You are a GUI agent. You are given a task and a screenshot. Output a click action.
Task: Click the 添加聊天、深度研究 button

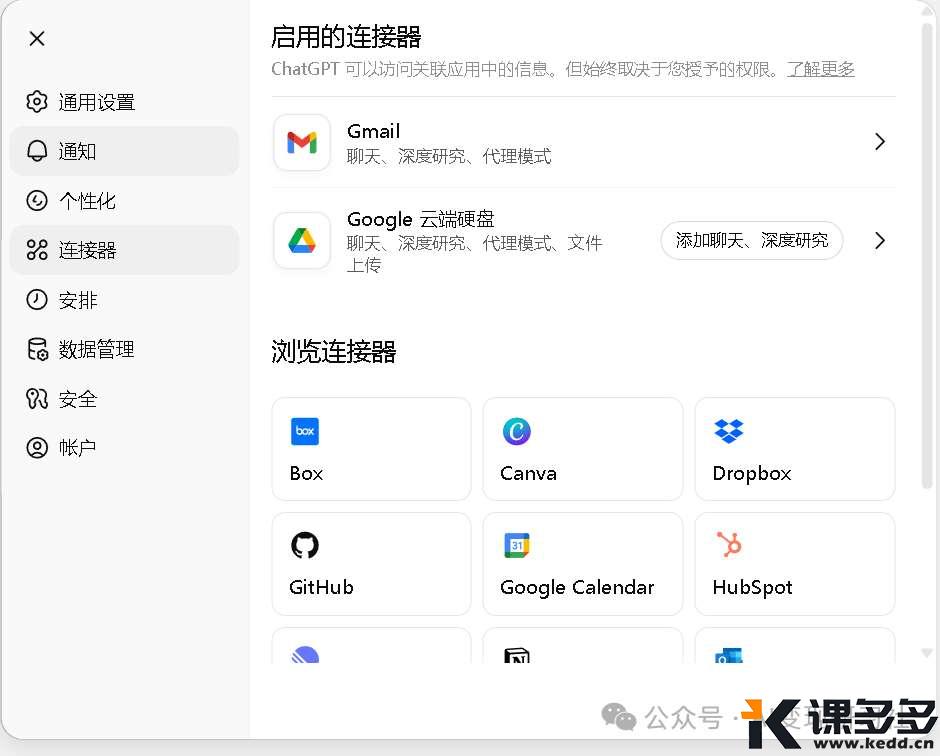click(751, 241)
